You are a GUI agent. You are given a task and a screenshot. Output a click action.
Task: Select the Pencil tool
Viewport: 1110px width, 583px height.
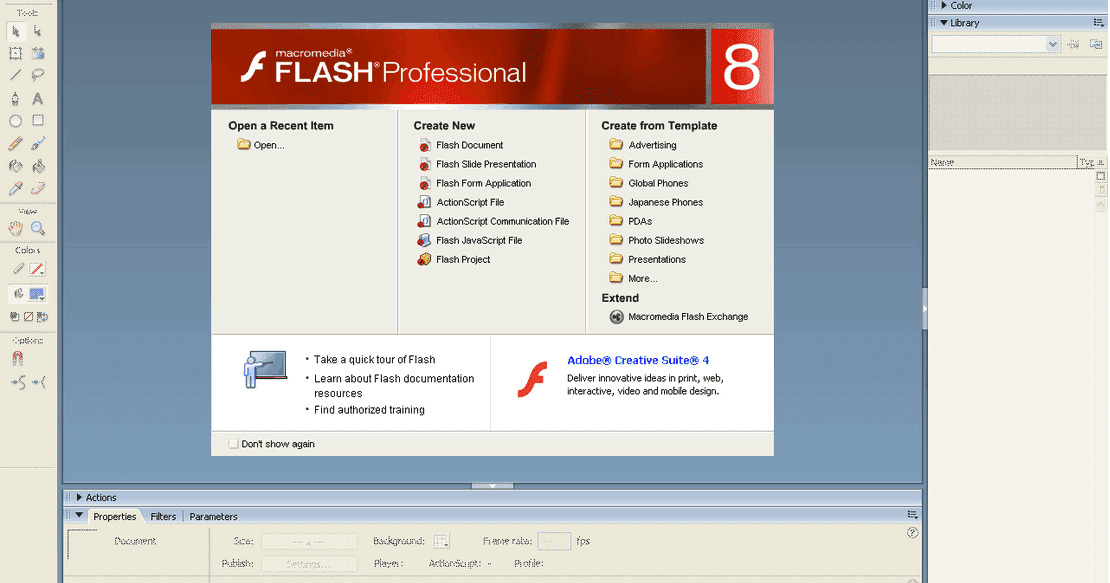pyautogui.click(x=16, y=144)
